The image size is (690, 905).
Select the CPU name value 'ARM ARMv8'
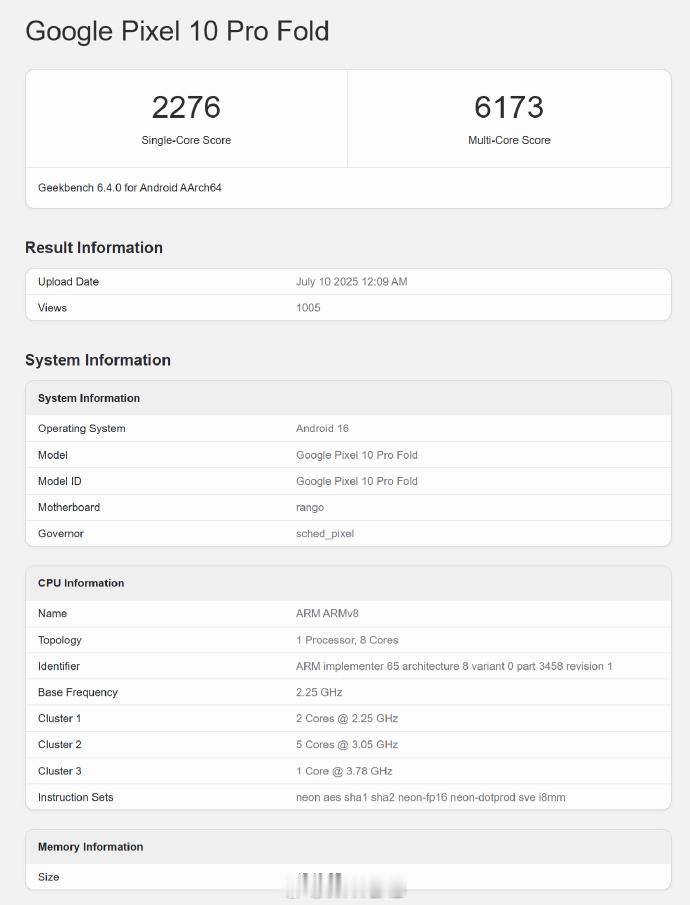pos(327,614)
